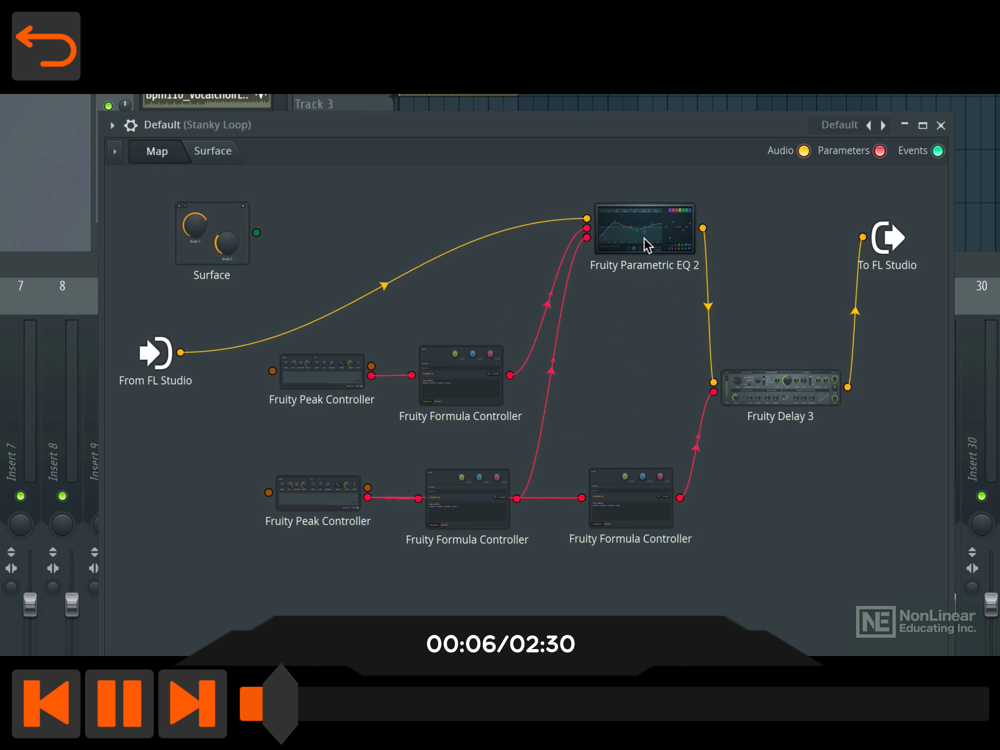
Task: Pause the tutorial video
Action: (119, 703)
